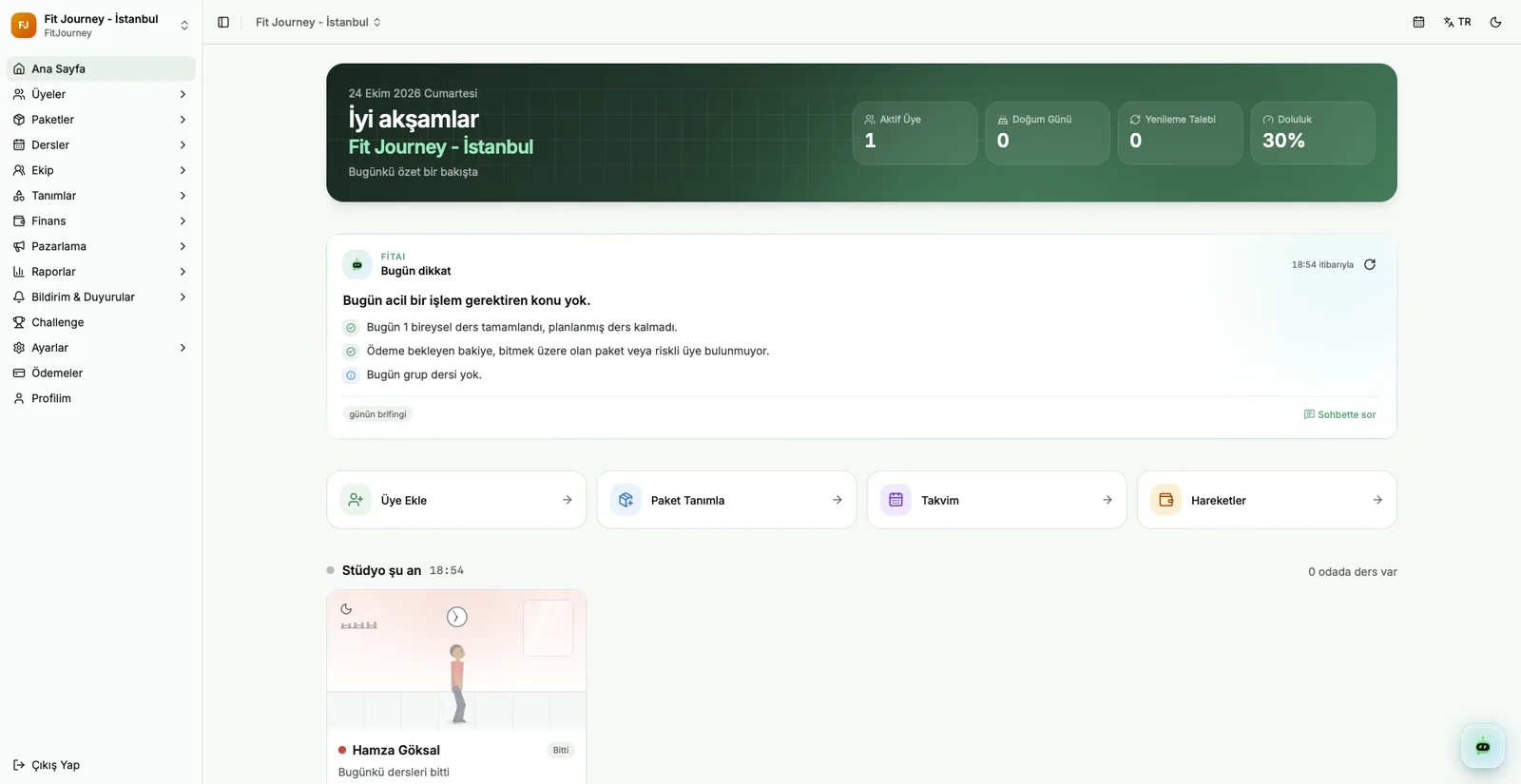Click the Ödemeler card icon in sidebar

coord(19,373)
